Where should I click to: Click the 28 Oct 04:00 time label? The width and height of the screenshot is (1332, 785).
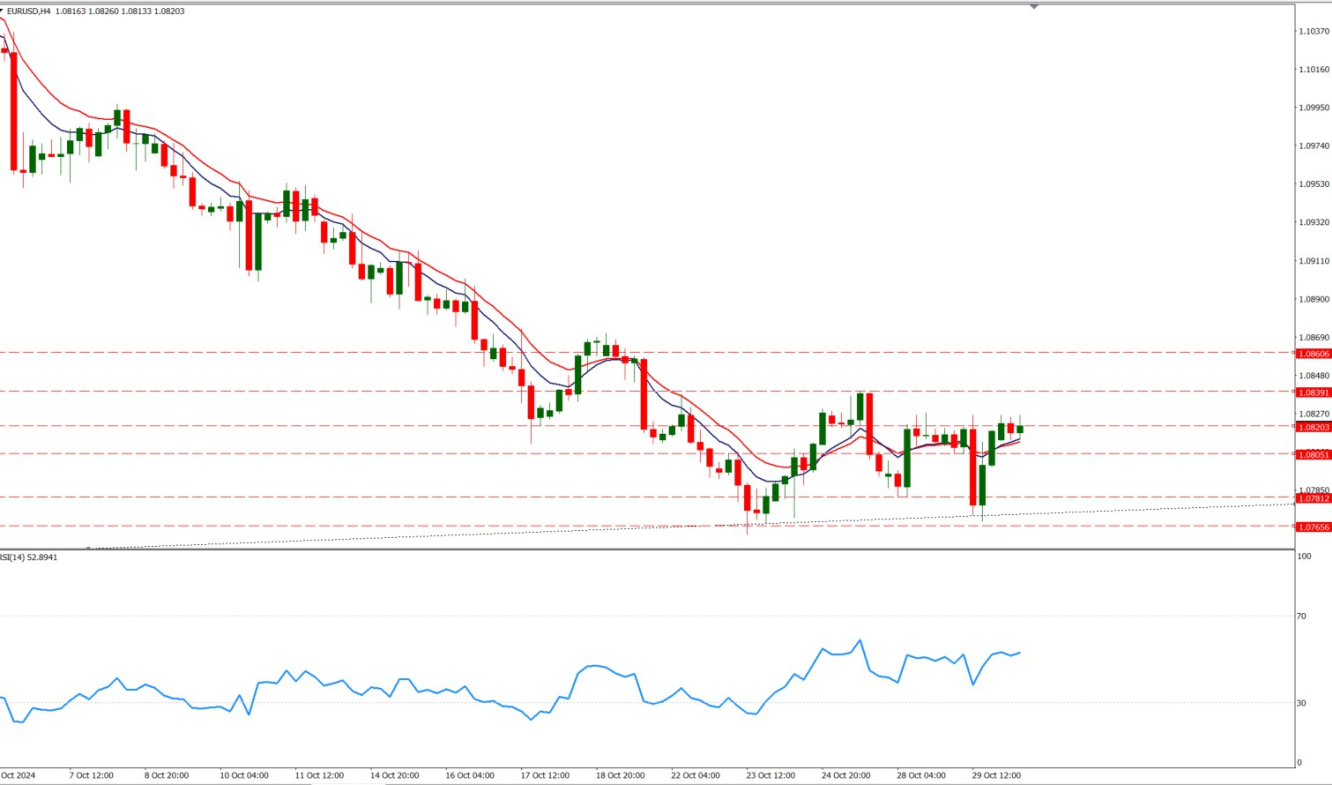click(x=921, y=775)
